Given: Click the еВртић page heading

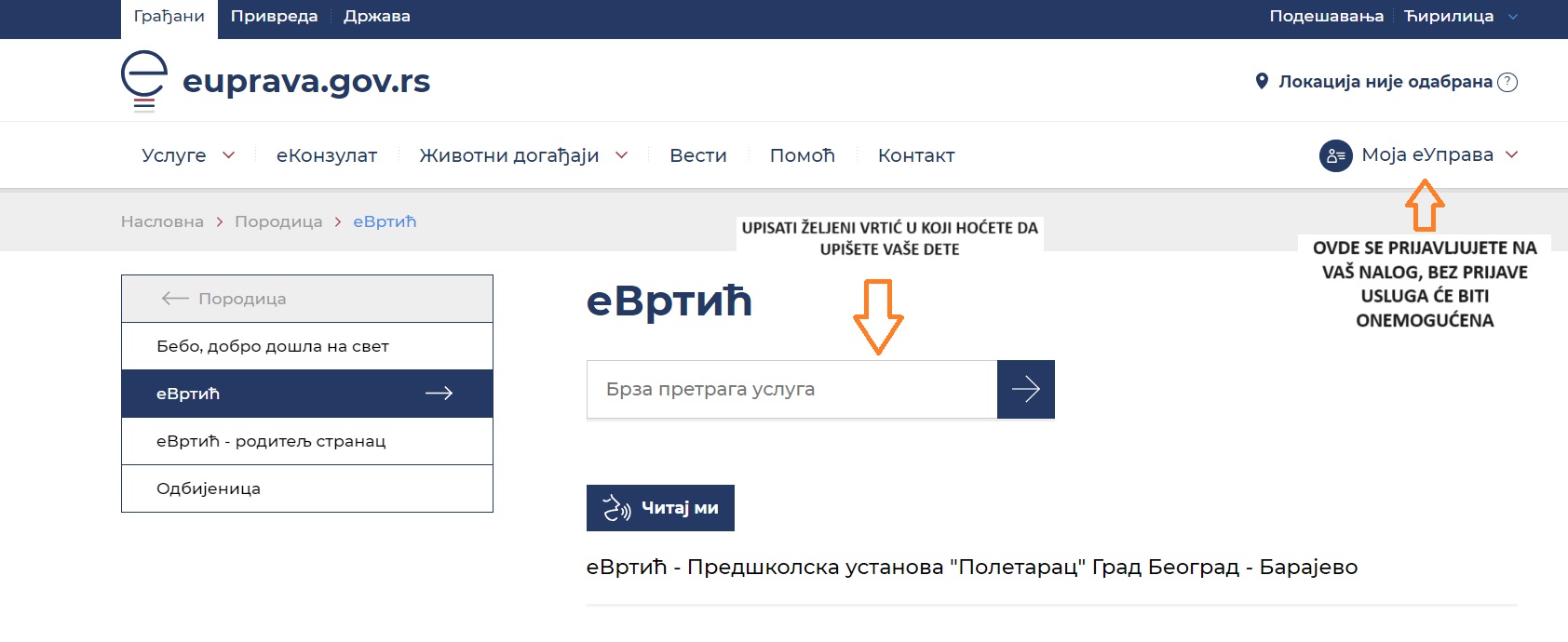Looking at the screenshot, I should click(669, 301).
